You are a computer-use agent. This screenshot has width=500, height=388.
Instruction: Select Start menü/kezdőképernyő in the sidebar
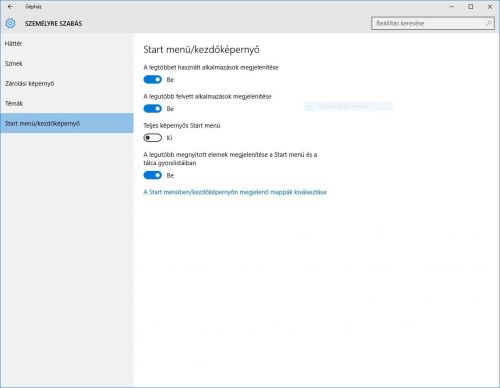pyautogui.click(x=67, y=123)
